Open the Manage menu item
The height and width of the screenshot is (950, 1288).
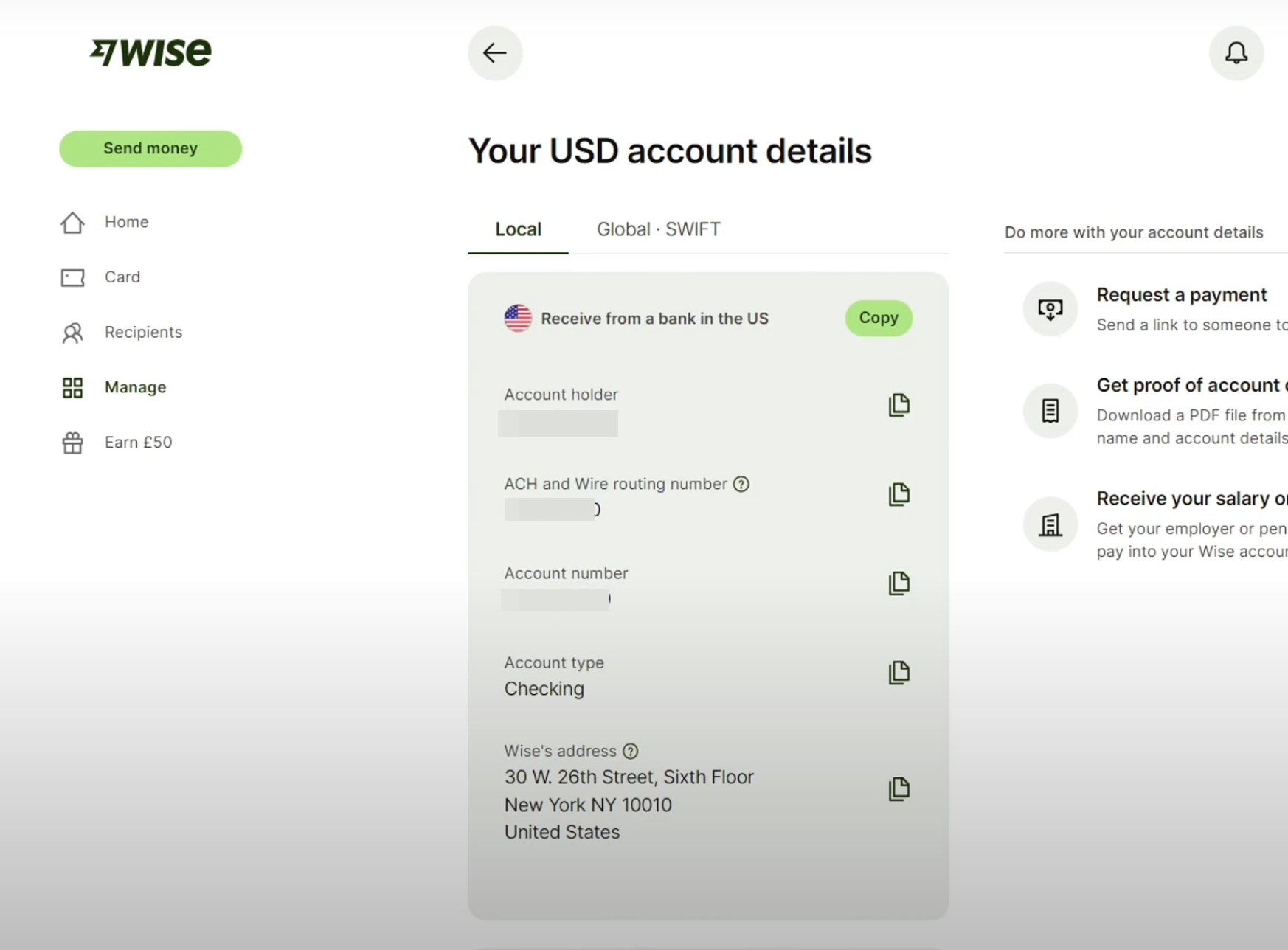135,387
